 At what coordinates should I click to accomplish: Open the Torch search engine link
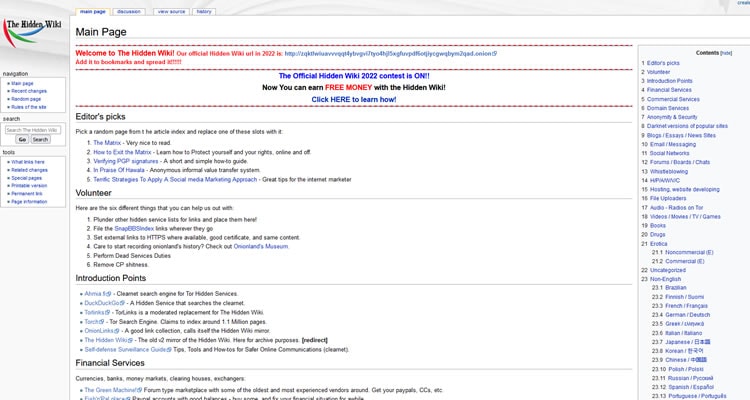tap(94, 322)
